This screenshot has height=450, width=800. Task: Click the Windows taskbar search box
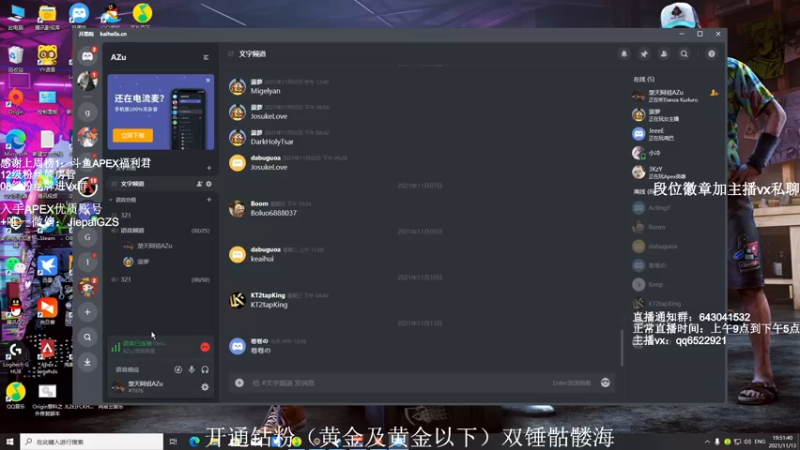[92, 441]
